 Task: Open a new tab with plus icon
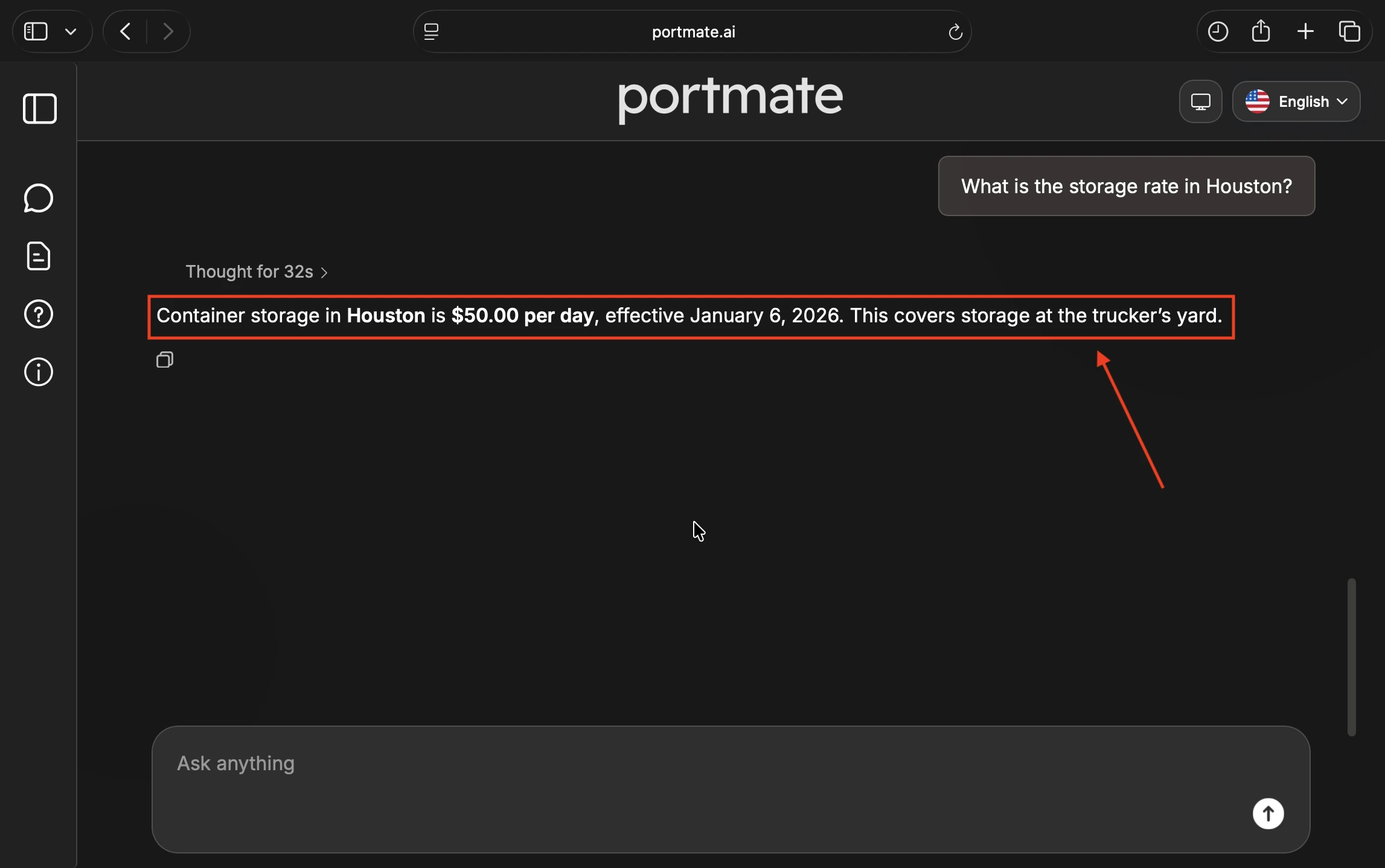[x=1305, y=31]
